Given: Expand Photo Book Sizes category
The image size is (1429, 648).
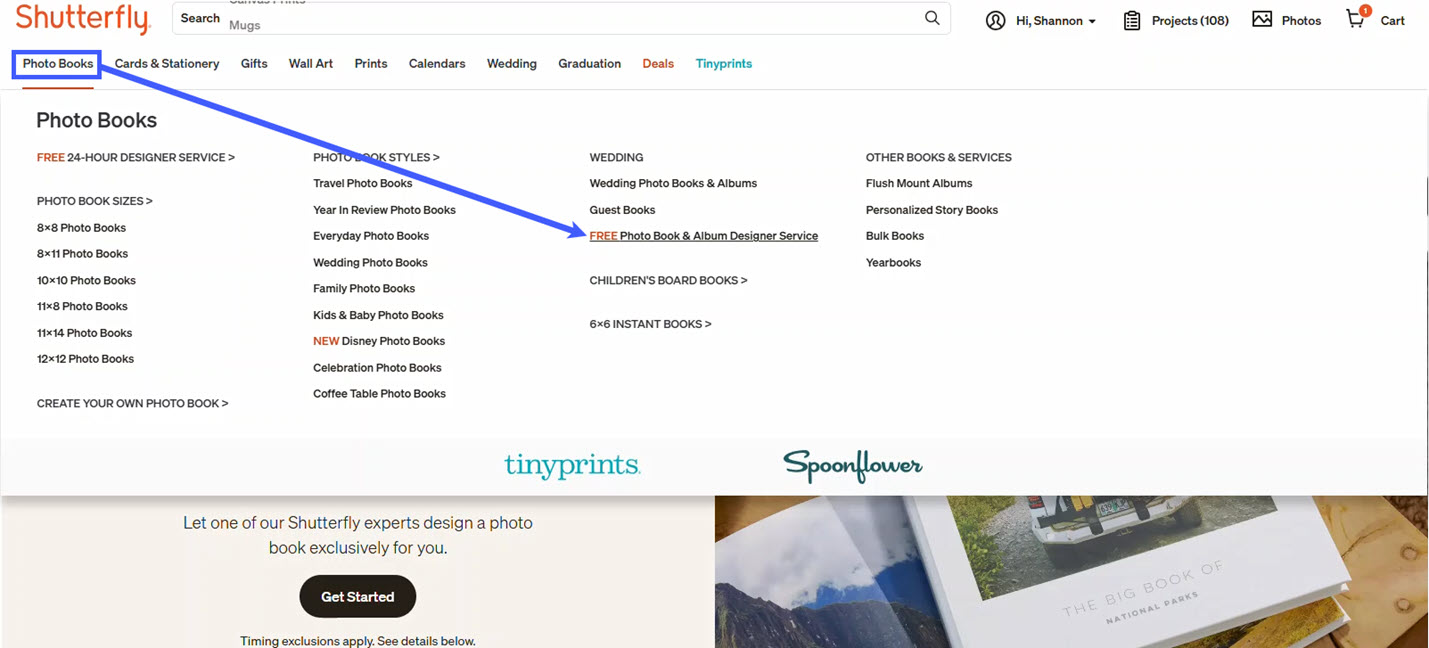Looking at the screenshot, I should (94, 201).
